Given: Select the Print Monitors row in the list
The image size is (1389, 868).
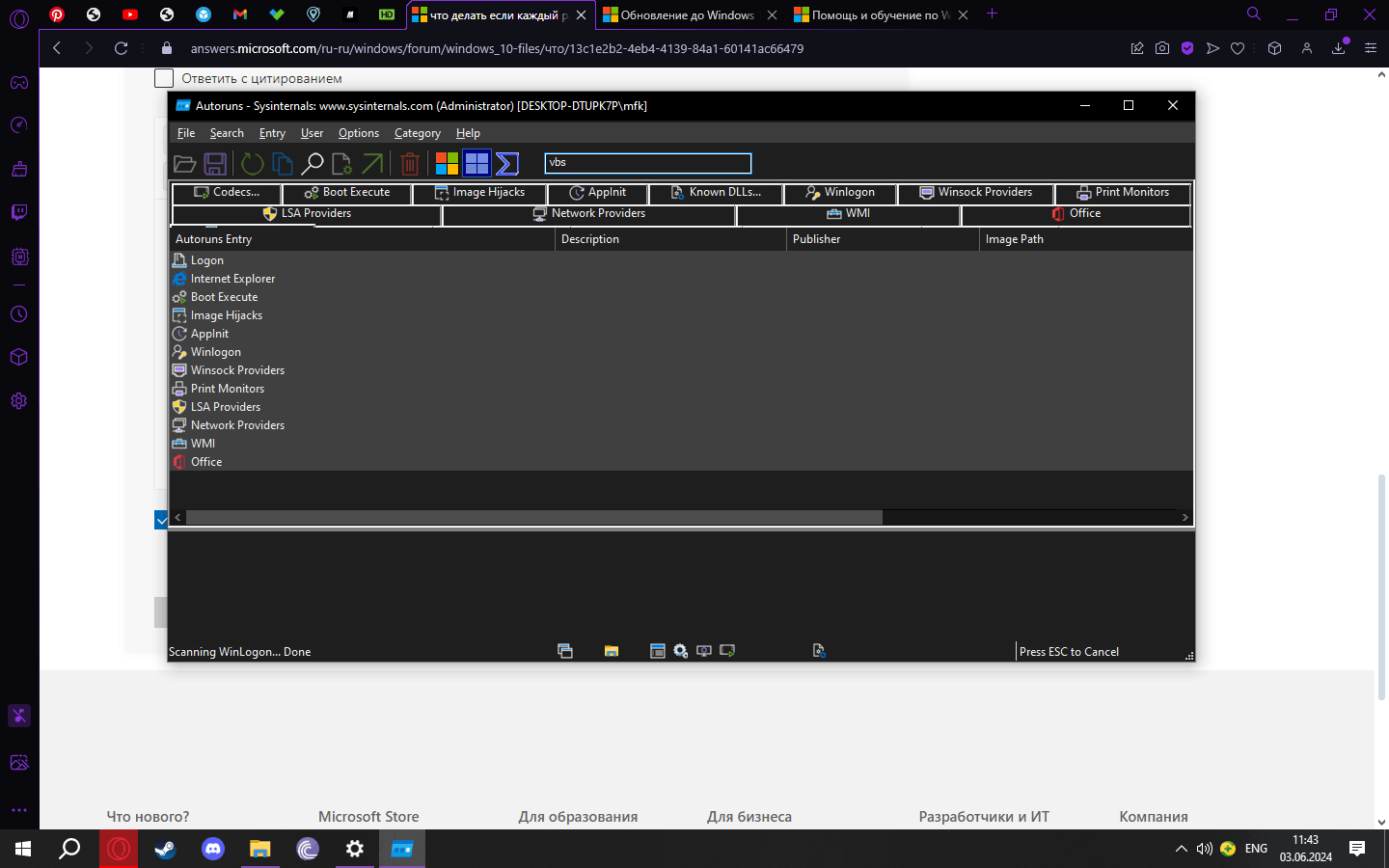Looking at the screenshot, I should [x=681, y=389].
